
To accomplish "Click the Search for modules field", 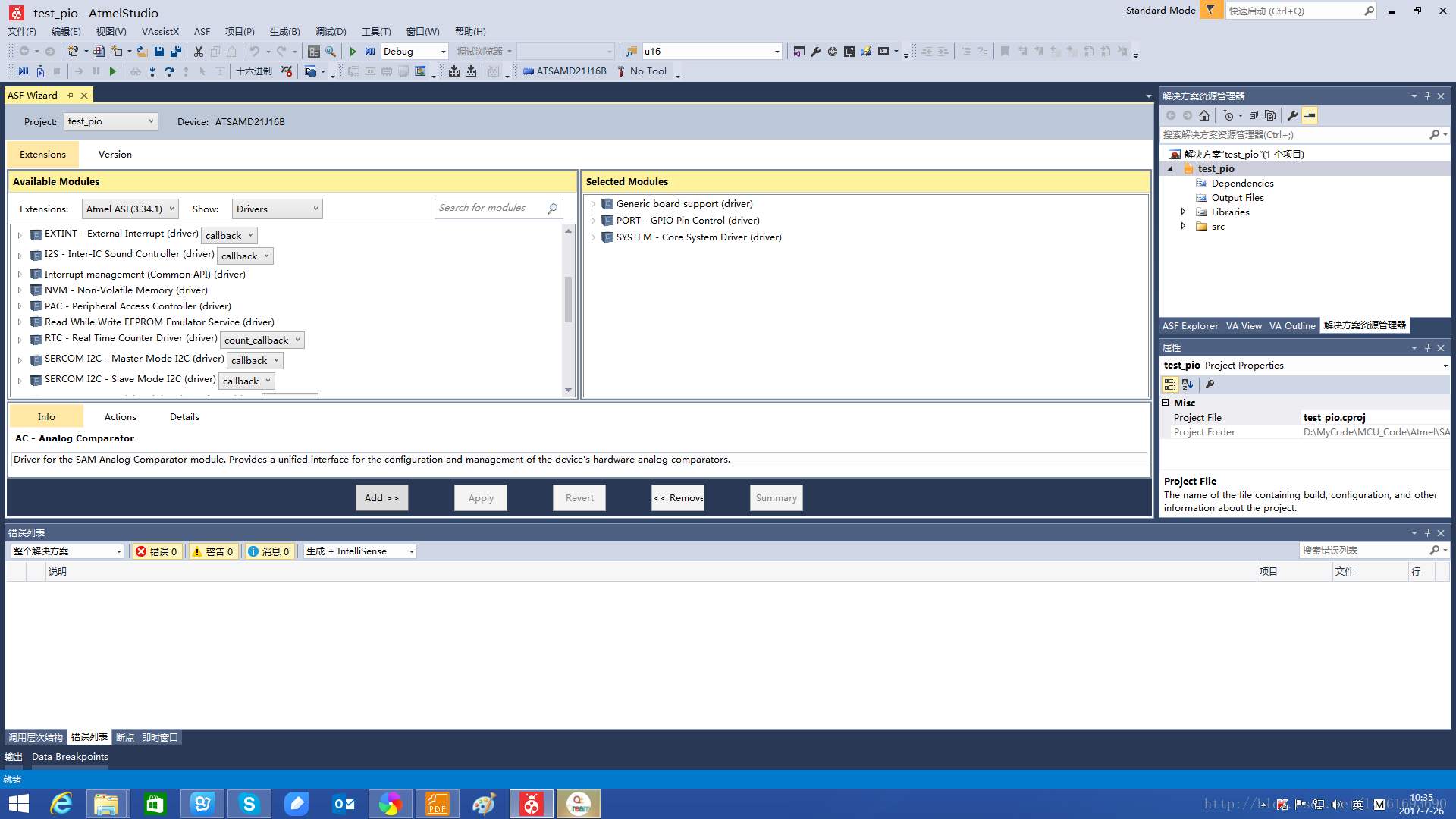I will (x=498, y=208).
